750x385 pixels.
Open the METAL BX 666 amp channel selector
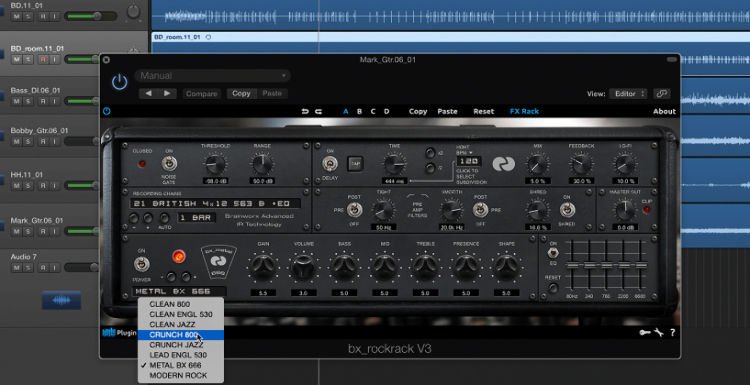point(179,291)
